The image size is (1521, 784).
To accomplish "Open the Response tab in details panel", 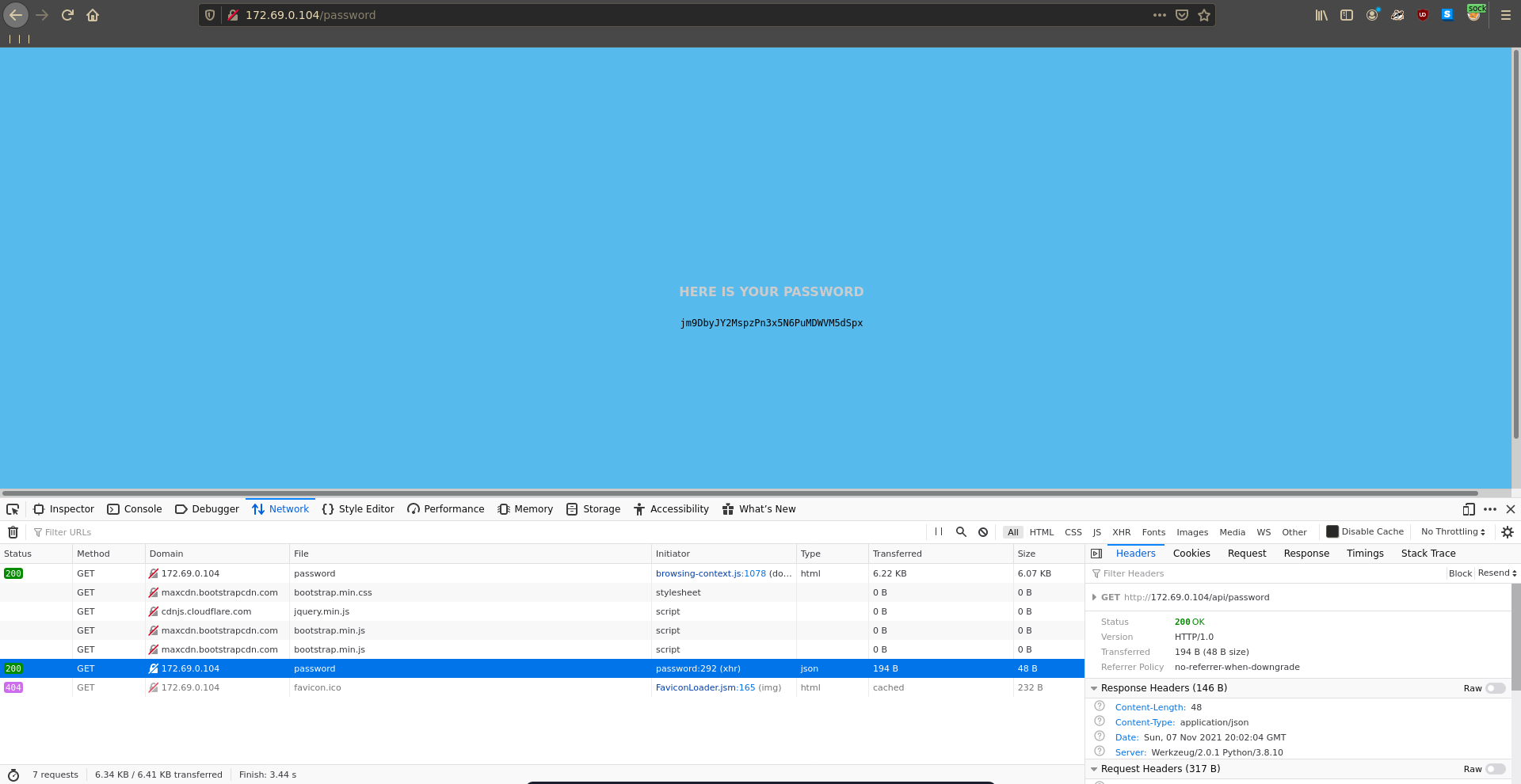I will pyautogui.click(x=1306, y=554).
